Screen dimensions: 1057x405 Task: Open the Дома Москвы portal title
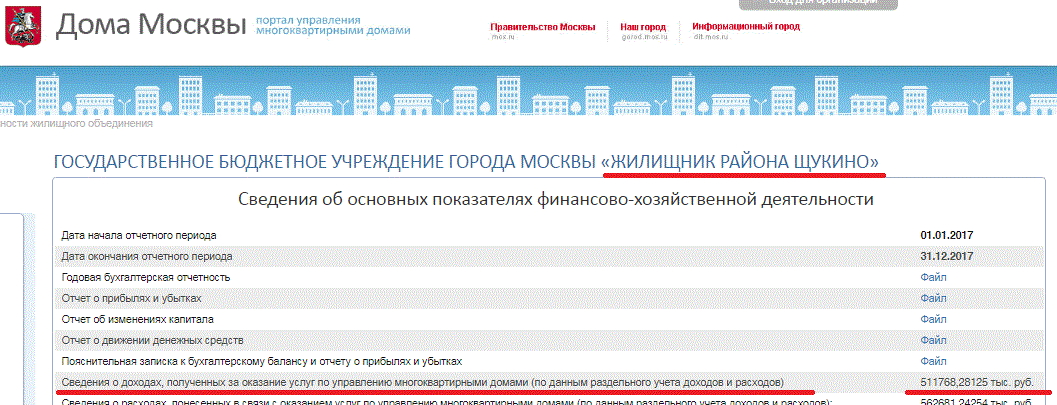click(x=150, y=24)
